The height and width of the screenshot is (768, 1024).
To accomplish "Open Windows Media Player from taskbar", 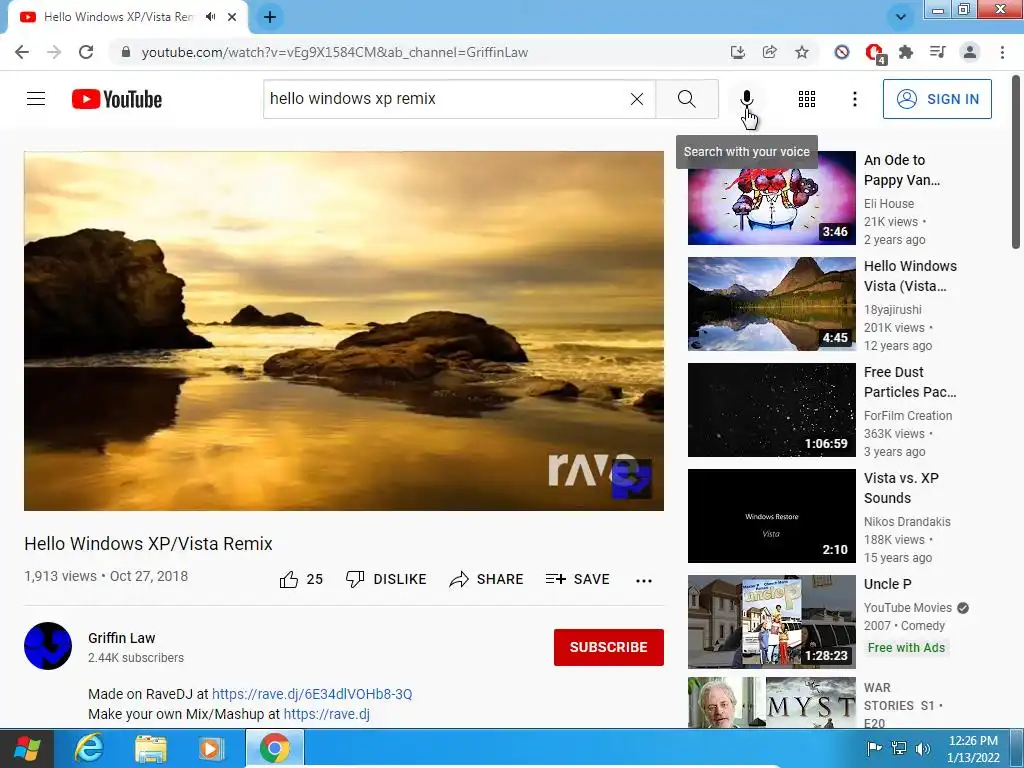I will coord(210,748).
